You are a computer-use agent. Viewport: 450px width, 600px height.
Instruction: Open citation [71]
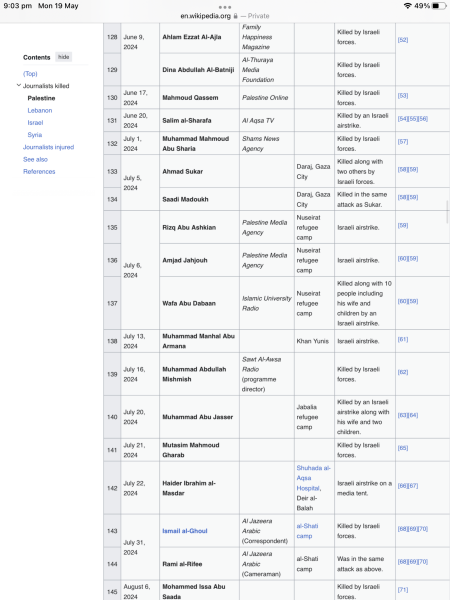(403, 590)
